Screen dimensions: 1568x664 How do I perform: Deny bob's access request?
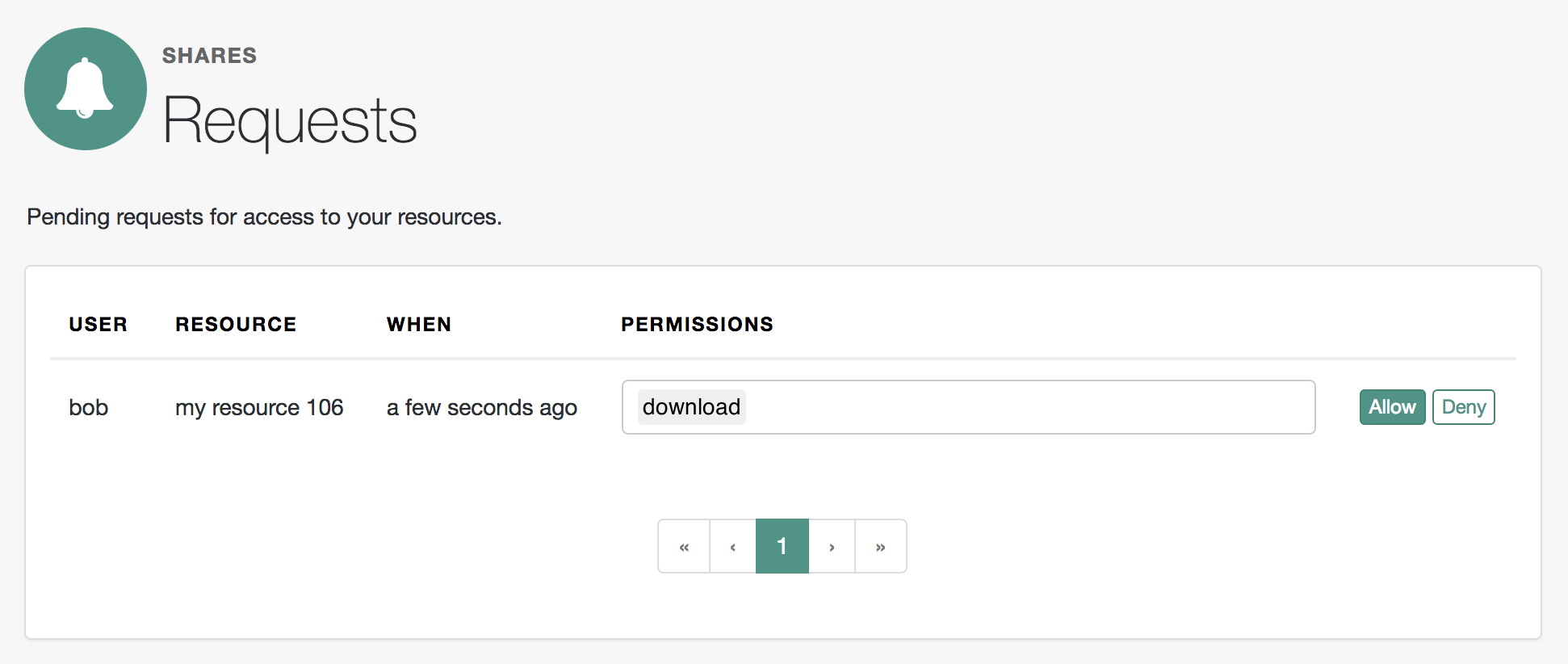coord(1463,407)
